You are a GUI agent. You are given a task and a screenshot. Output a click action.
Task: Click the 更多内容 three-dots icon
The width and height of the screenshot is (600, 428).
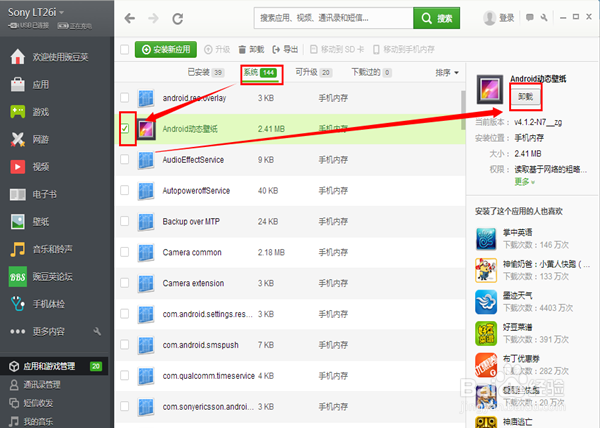click(18, 332)
